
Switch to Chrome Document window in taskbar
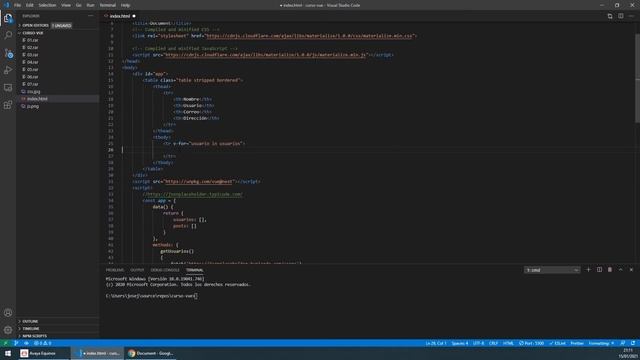pyautogui.click(x=151, y=353)
